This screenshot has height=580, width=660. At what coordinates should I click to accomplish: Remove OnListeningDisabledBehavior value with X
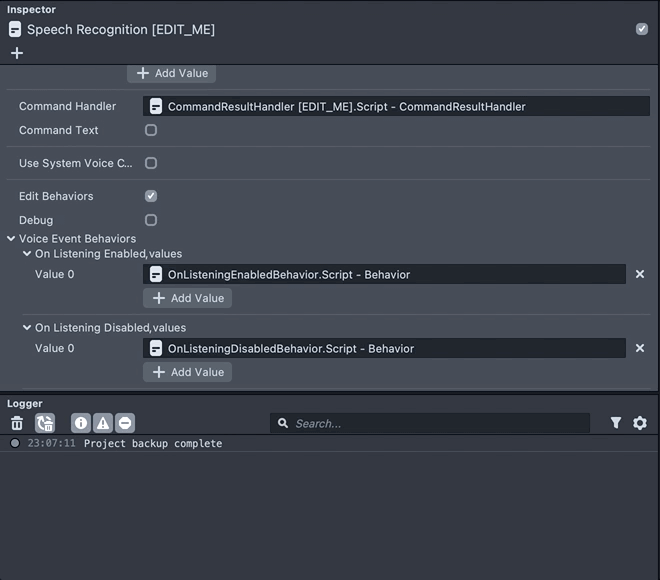click(x=640, y=348)
